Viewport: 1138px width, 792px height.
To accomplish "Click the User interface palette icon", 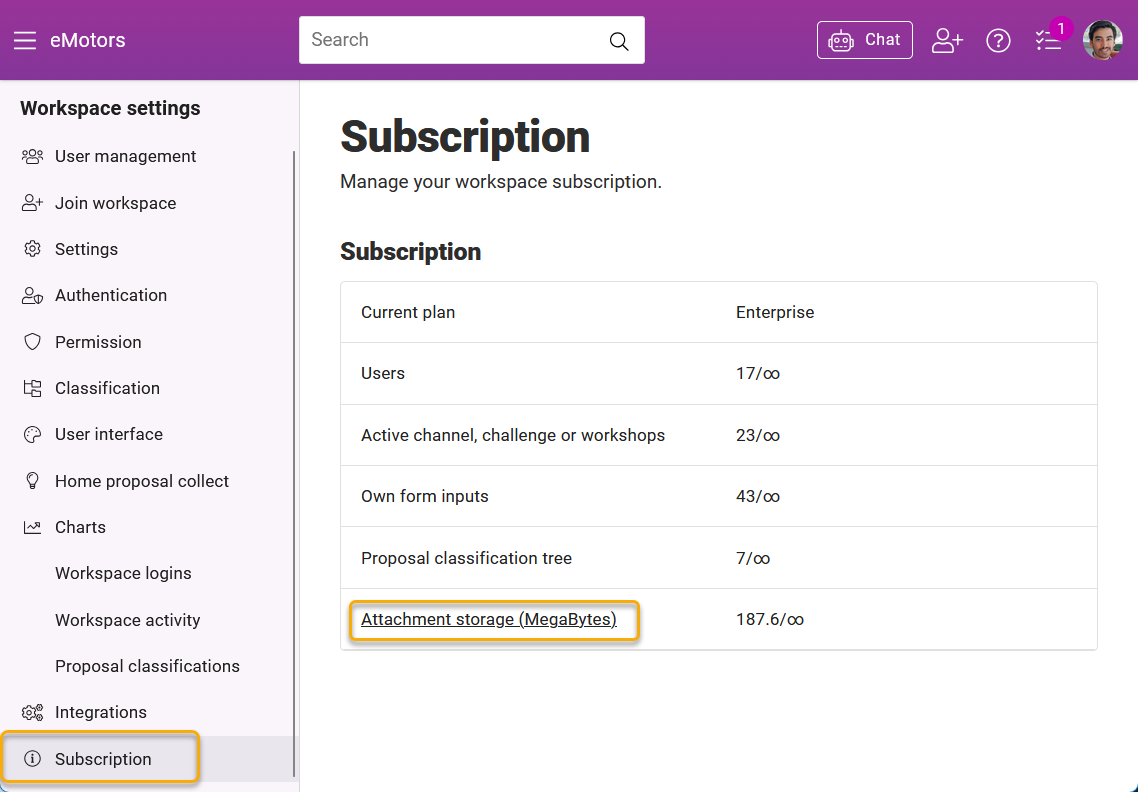I will (x=33, y=434).
